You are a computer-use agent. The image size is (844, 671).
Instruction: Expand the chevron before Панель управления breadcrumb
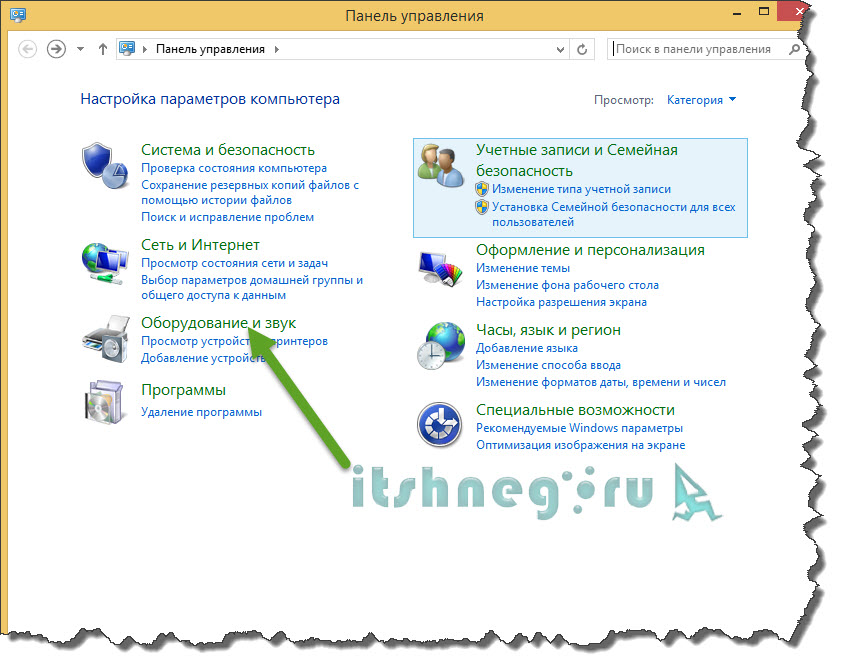click(145, 50)
